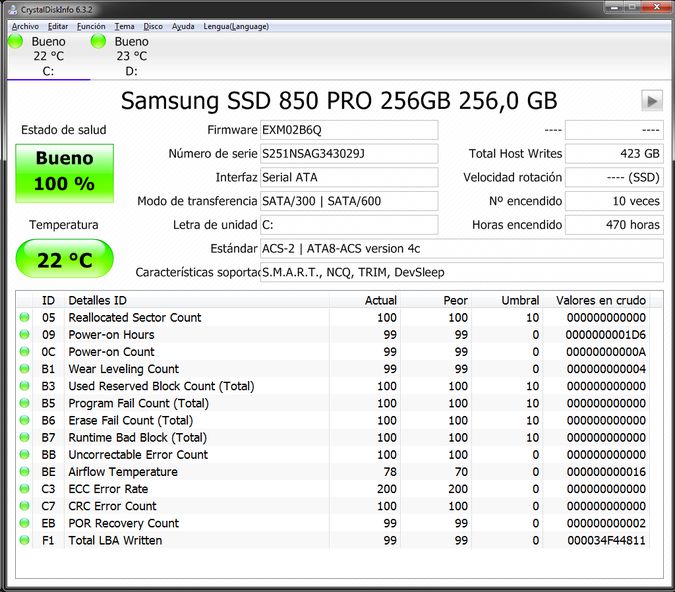675x592 pixels.
Task: Click Actual value 78 of Airflow Temperature
Action: click(390, 472)
